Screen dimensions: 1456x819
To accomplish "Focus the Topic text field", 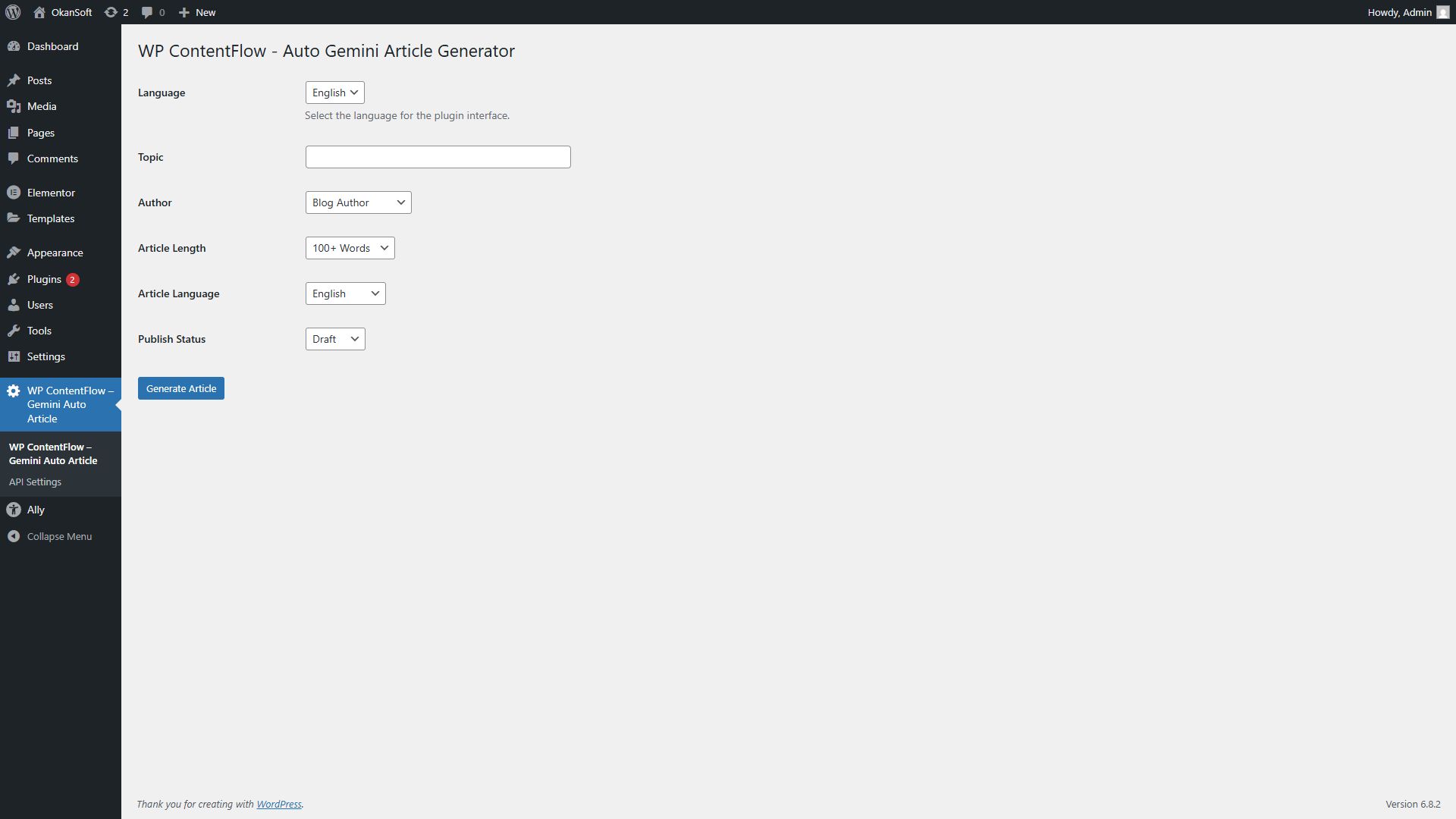I will pyautogui.click(x=438, y=157).
